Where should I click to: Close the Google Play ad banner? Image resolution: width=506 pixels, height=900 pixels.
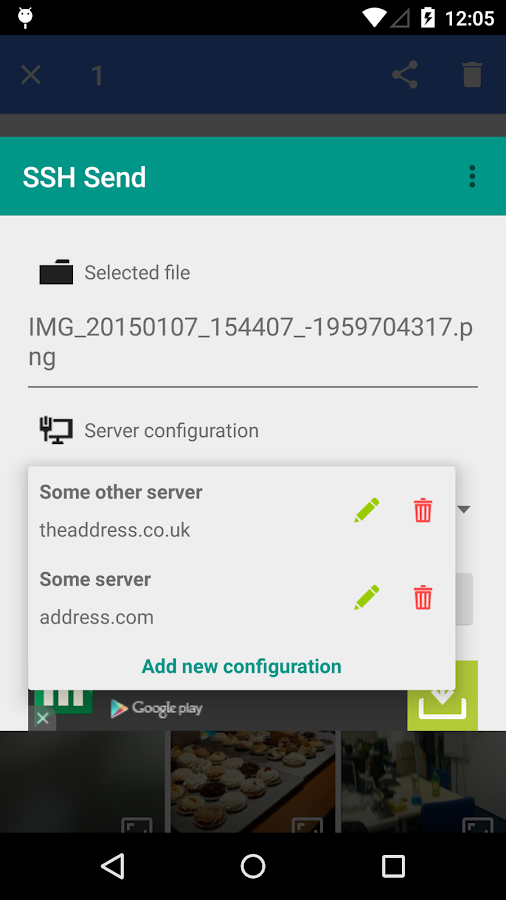click(x=42, y=718)
